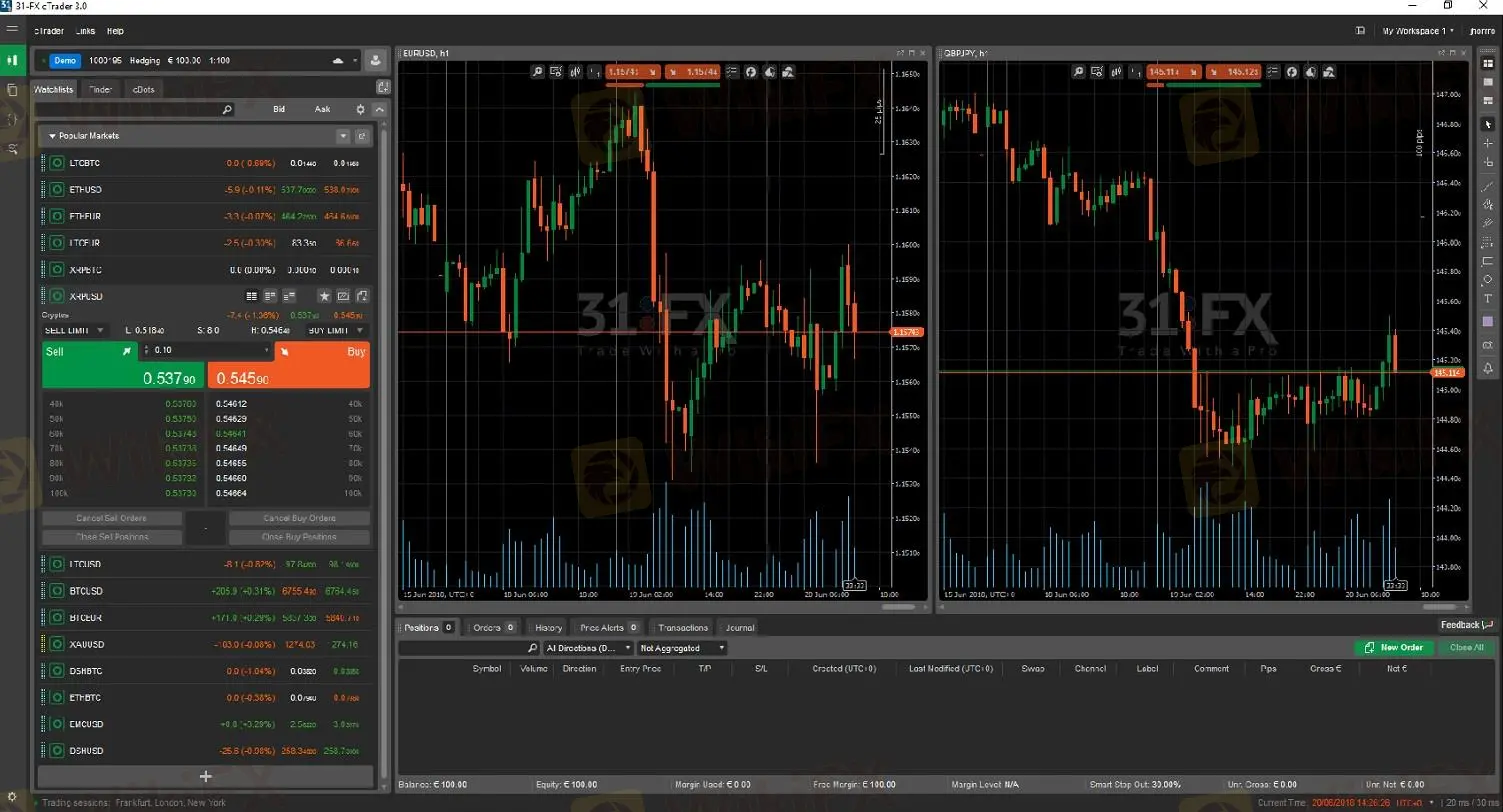Open the Not Aggregated dropdown
The height and width of the screenshot is (812, 1503).
click(681, 648)
